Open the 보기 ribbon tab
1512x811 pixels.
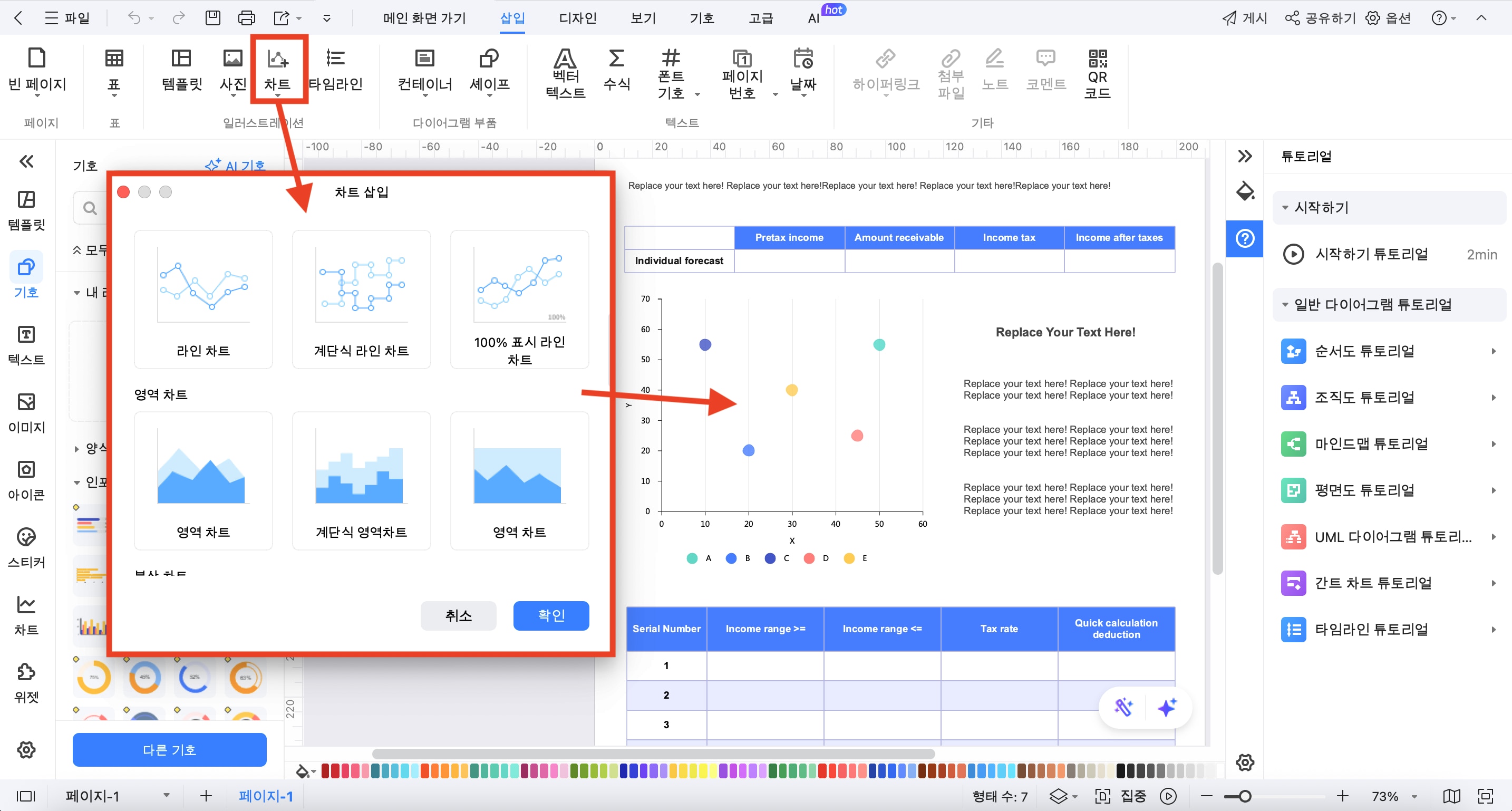[643, 18]
